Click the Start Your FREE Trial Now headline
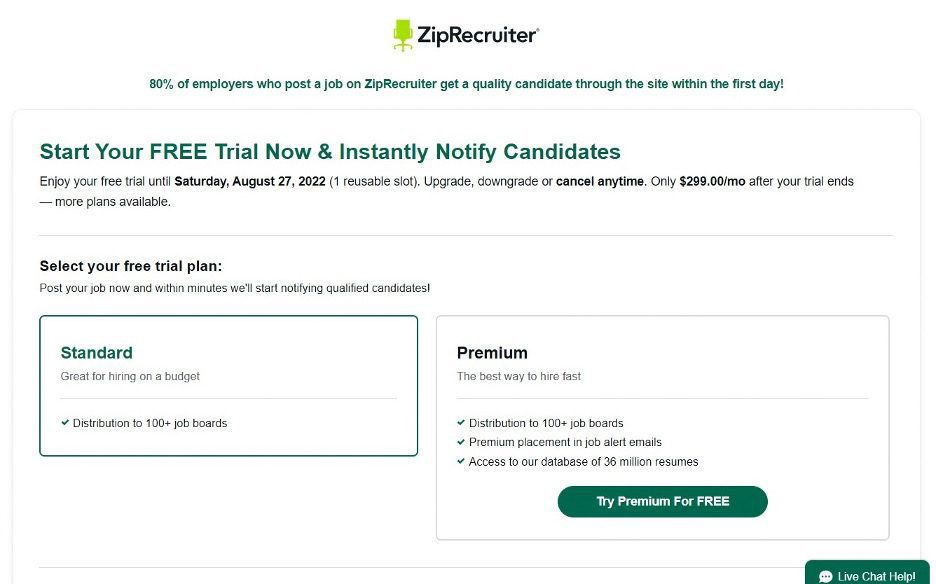Screen dimensions: 936x584 (x=330, y=152)
